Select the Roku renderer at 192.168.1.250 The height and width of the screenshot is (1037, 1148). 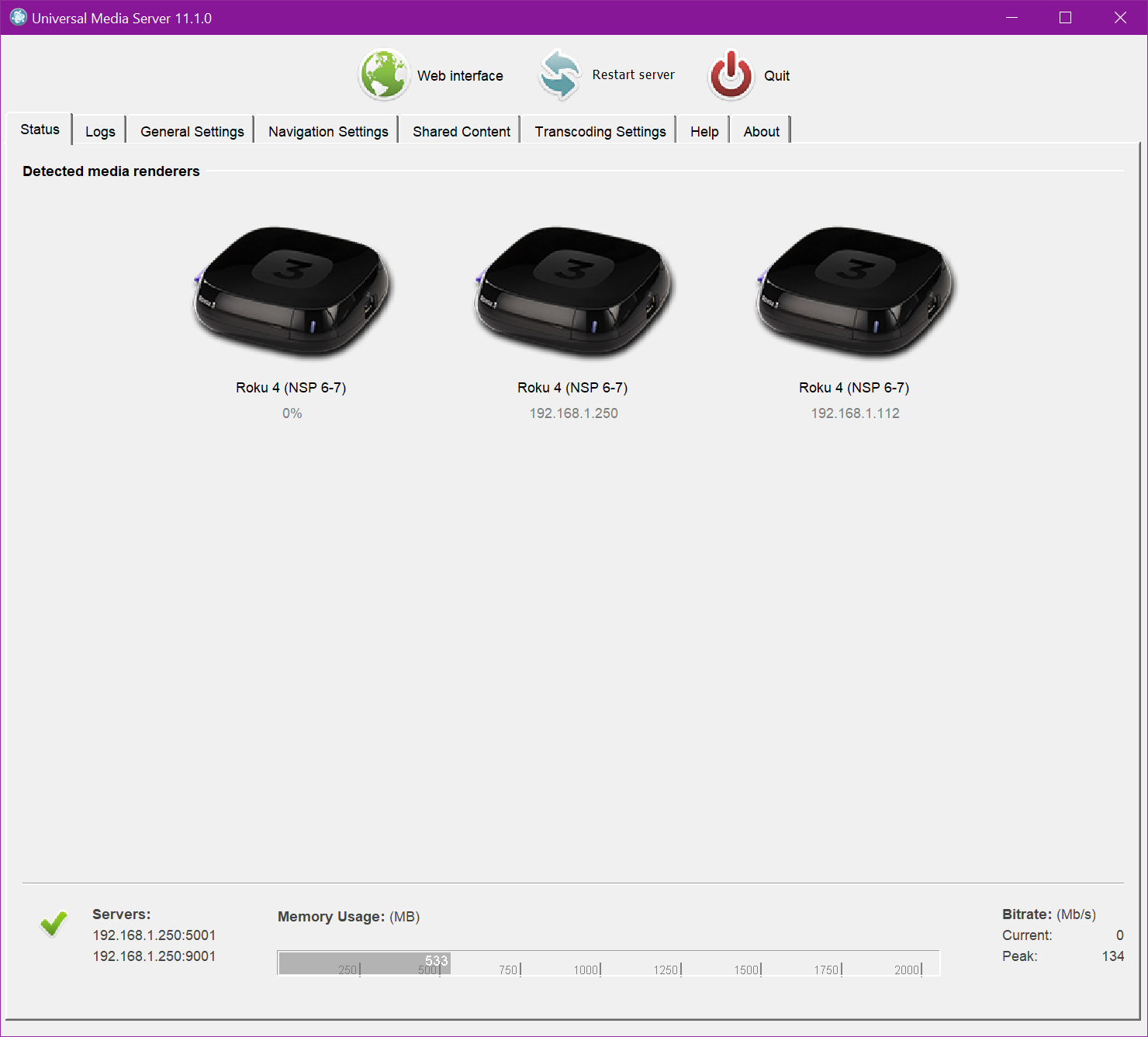point(573,292)
